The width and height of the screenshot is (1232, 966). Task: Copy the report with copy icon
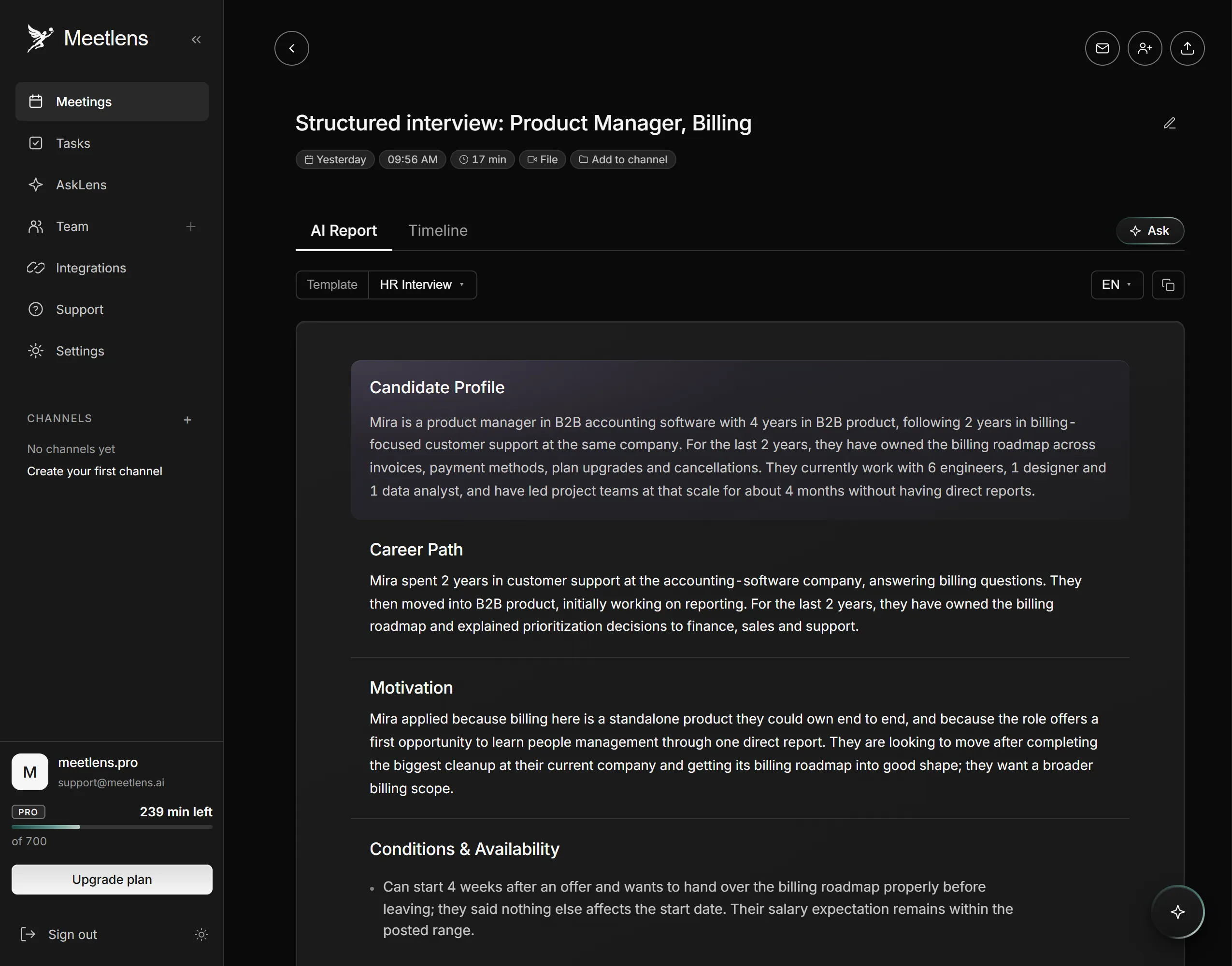click(x=1168, y=285)
